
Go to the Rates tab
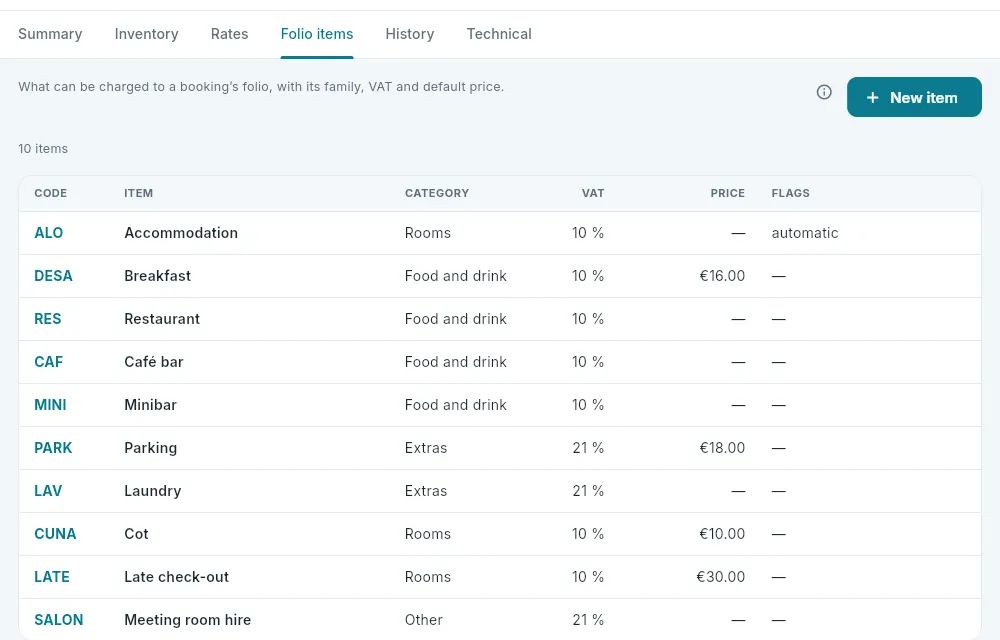point(230,34)
